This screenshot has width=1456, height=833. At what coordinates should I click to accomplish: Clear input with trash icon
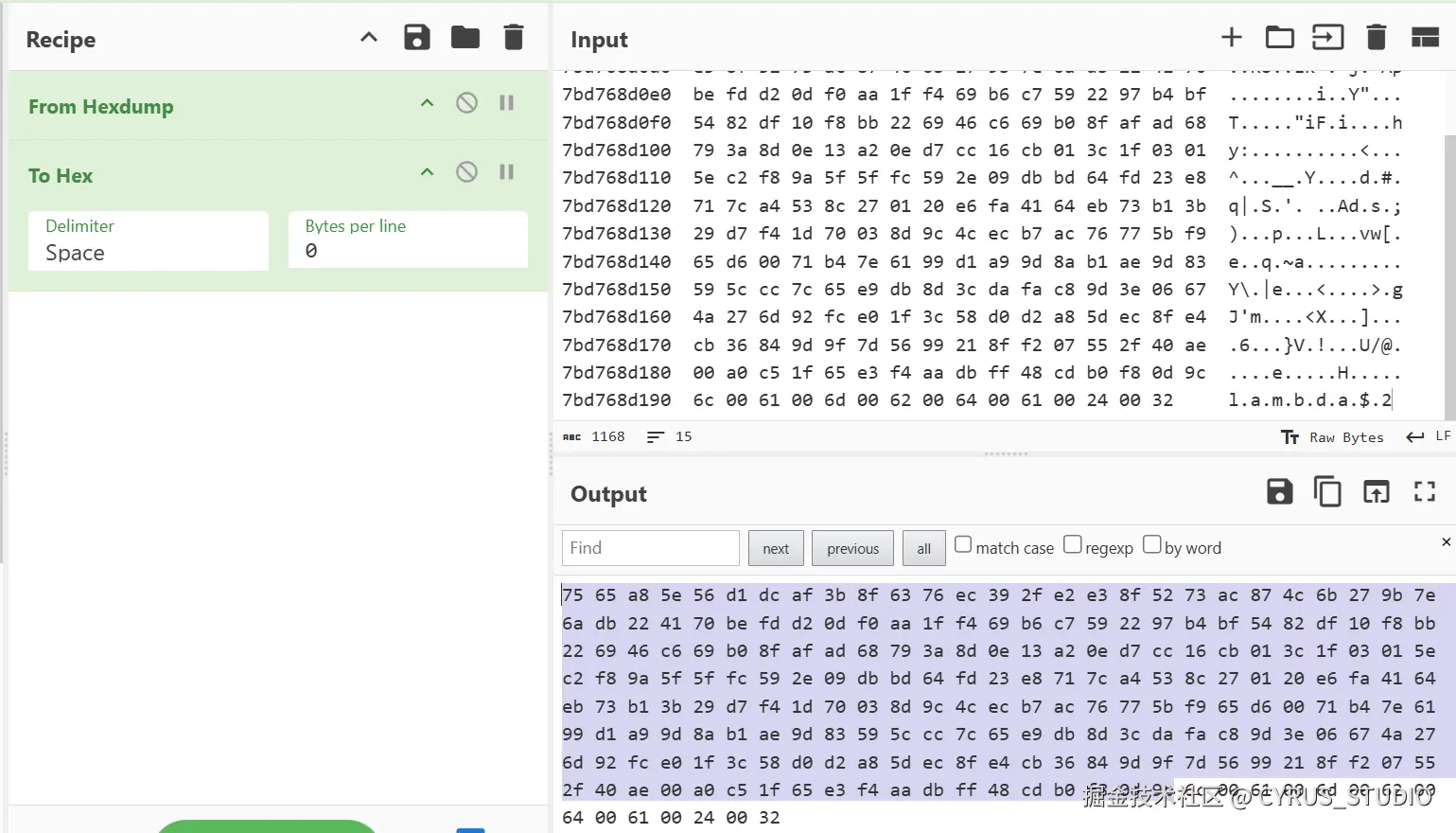click(1377, 38)
